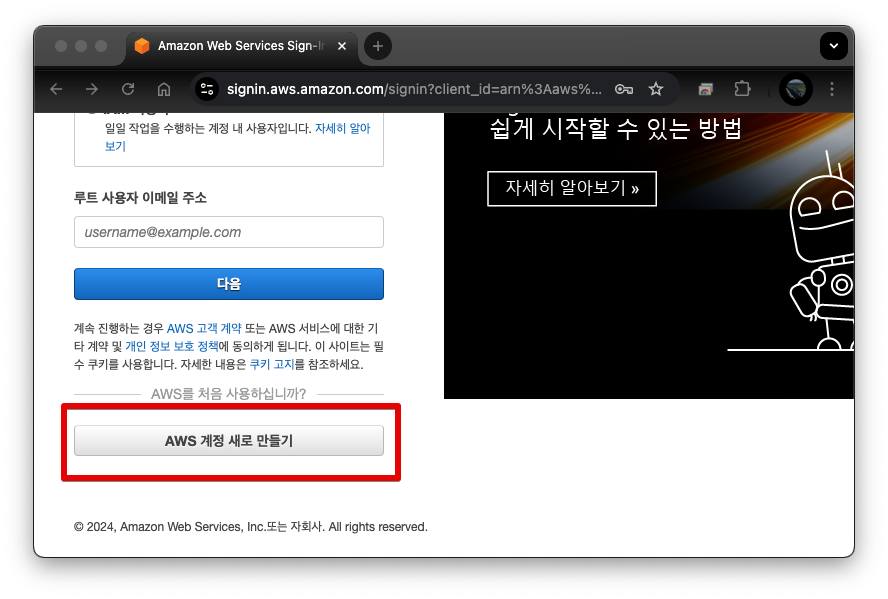
Task: Click the address bar URL
Action: 414,89
